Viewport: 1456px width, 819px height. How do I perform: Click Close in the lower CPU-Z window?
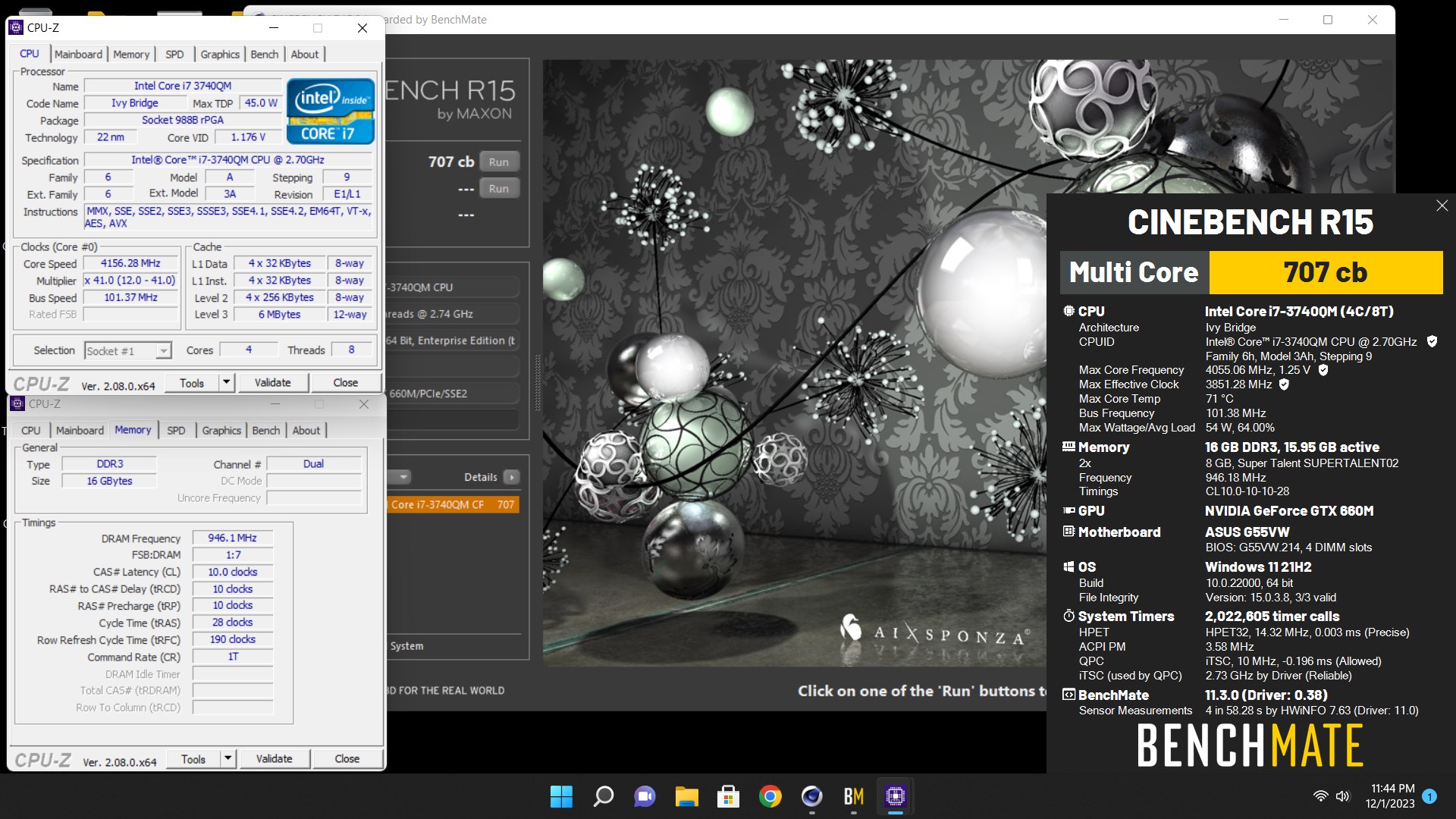point(347,759)
